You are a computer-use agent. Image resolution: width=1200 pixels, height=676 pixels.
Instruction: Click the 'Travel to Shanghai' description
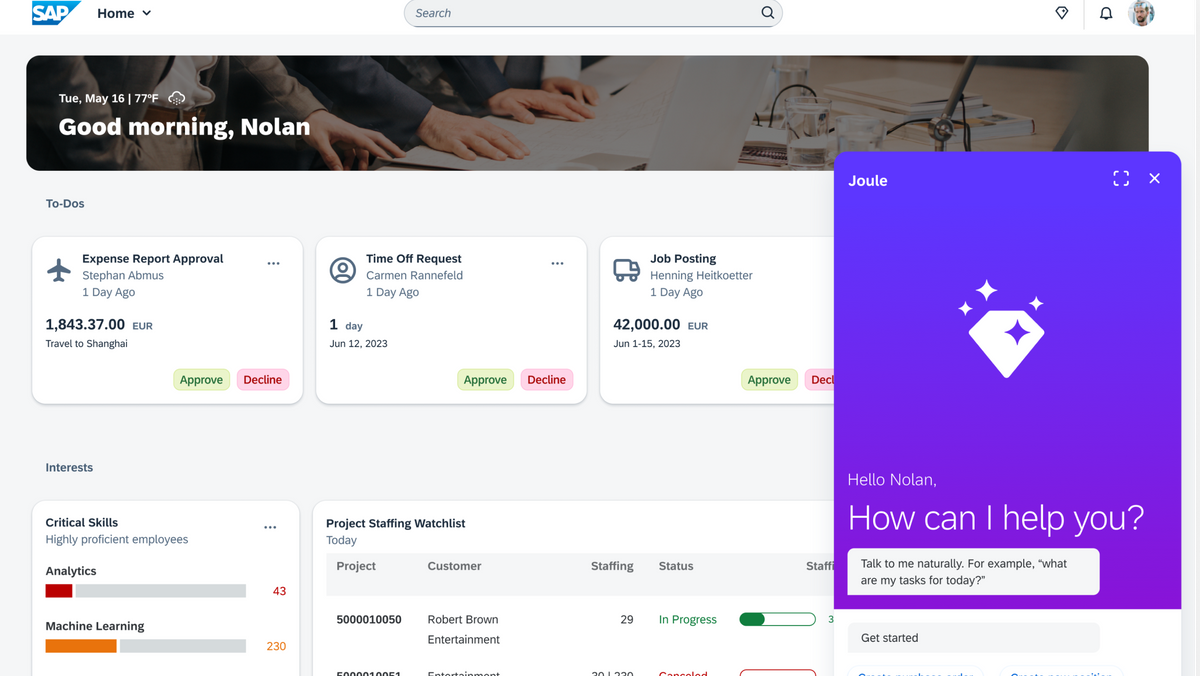click(87, 344)
